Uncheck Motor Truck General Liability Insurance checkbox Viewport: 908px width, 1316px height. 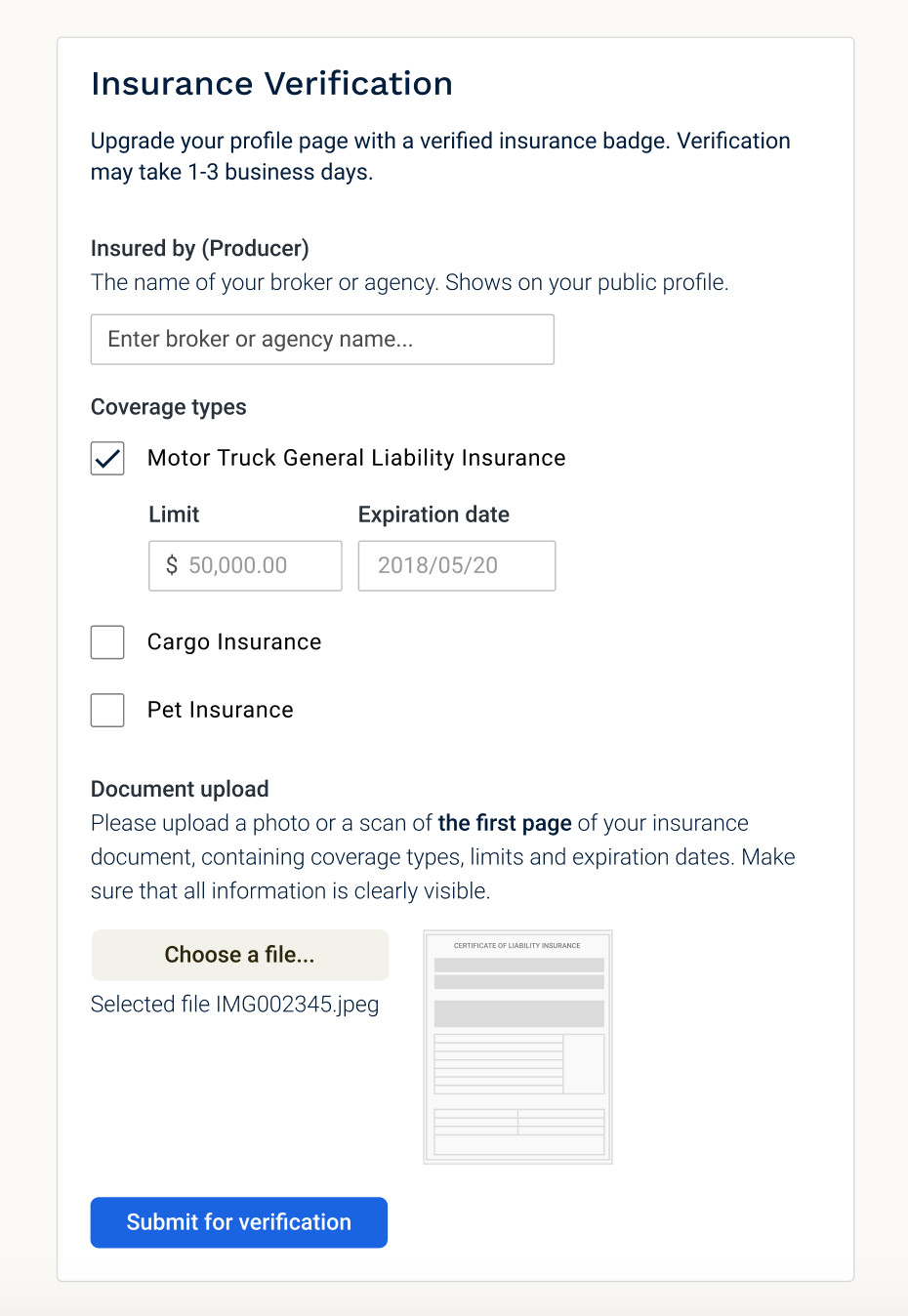pyautogui.click(x=107, y=458)
